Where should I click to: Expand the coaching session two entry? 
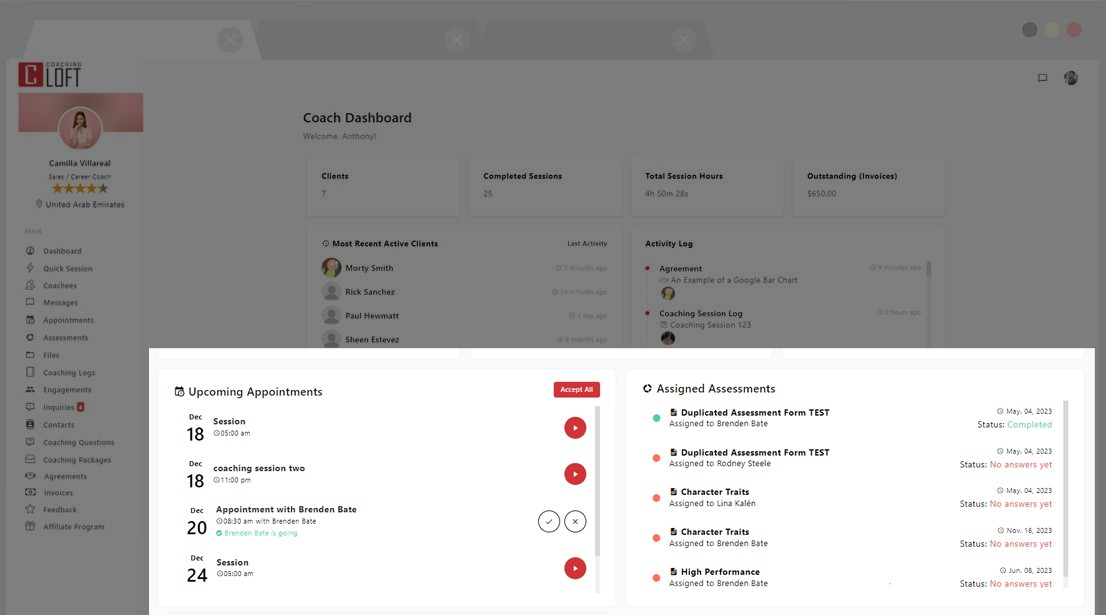[575, 473]
